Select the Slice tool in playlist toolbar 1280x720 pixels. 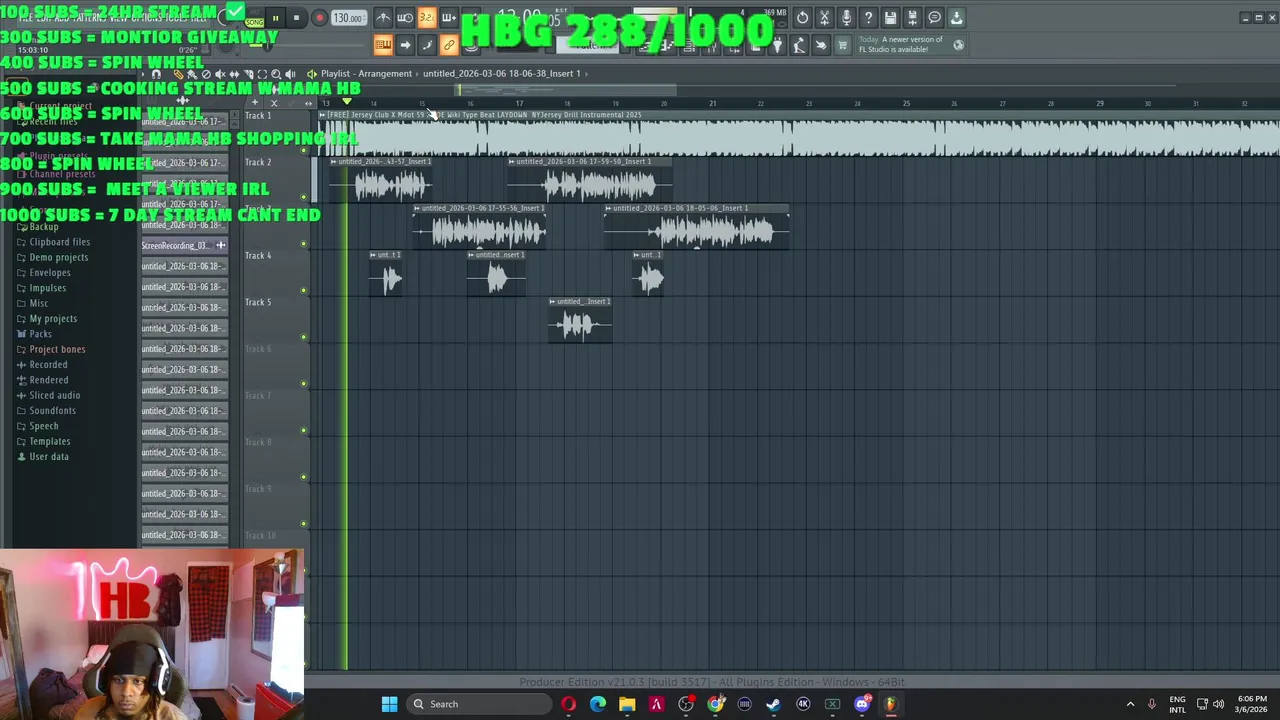tap(248, 74)
